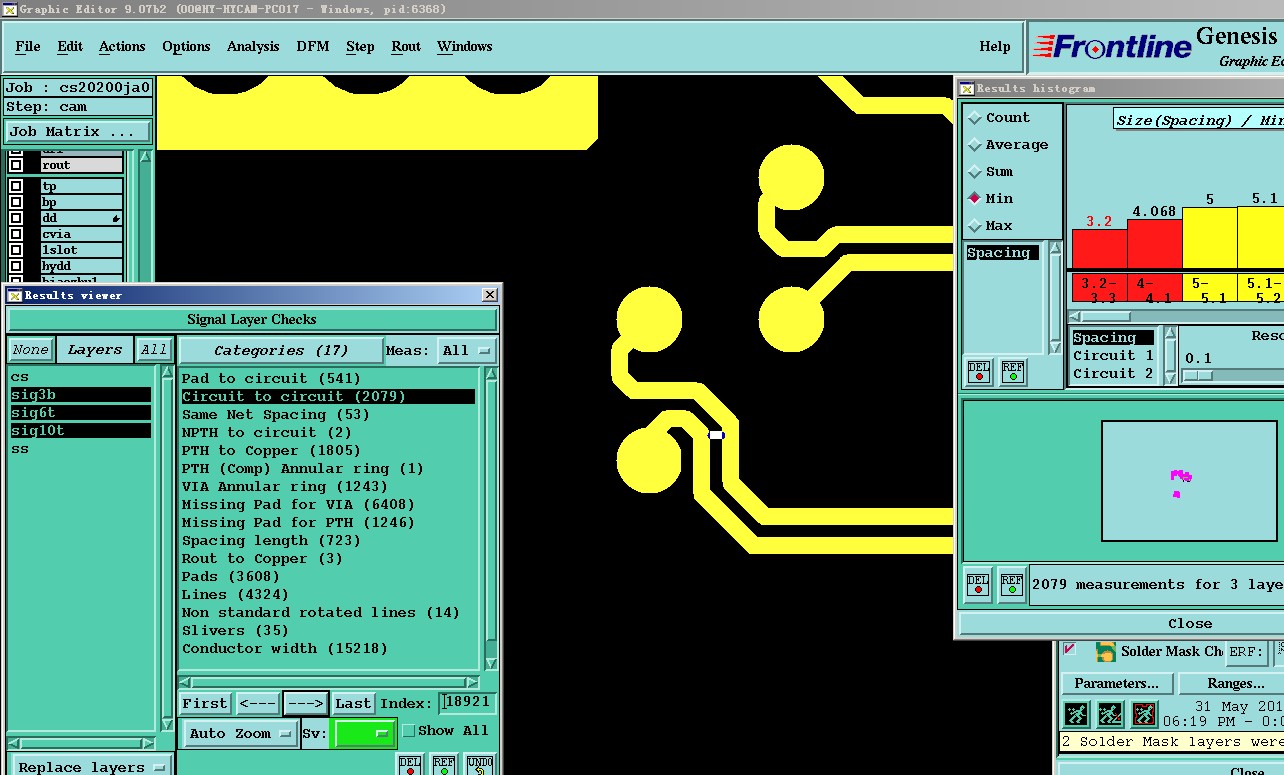Open Actions menu
The image size is (1284, 775).
pyautogui.click(x=122, y=46)
